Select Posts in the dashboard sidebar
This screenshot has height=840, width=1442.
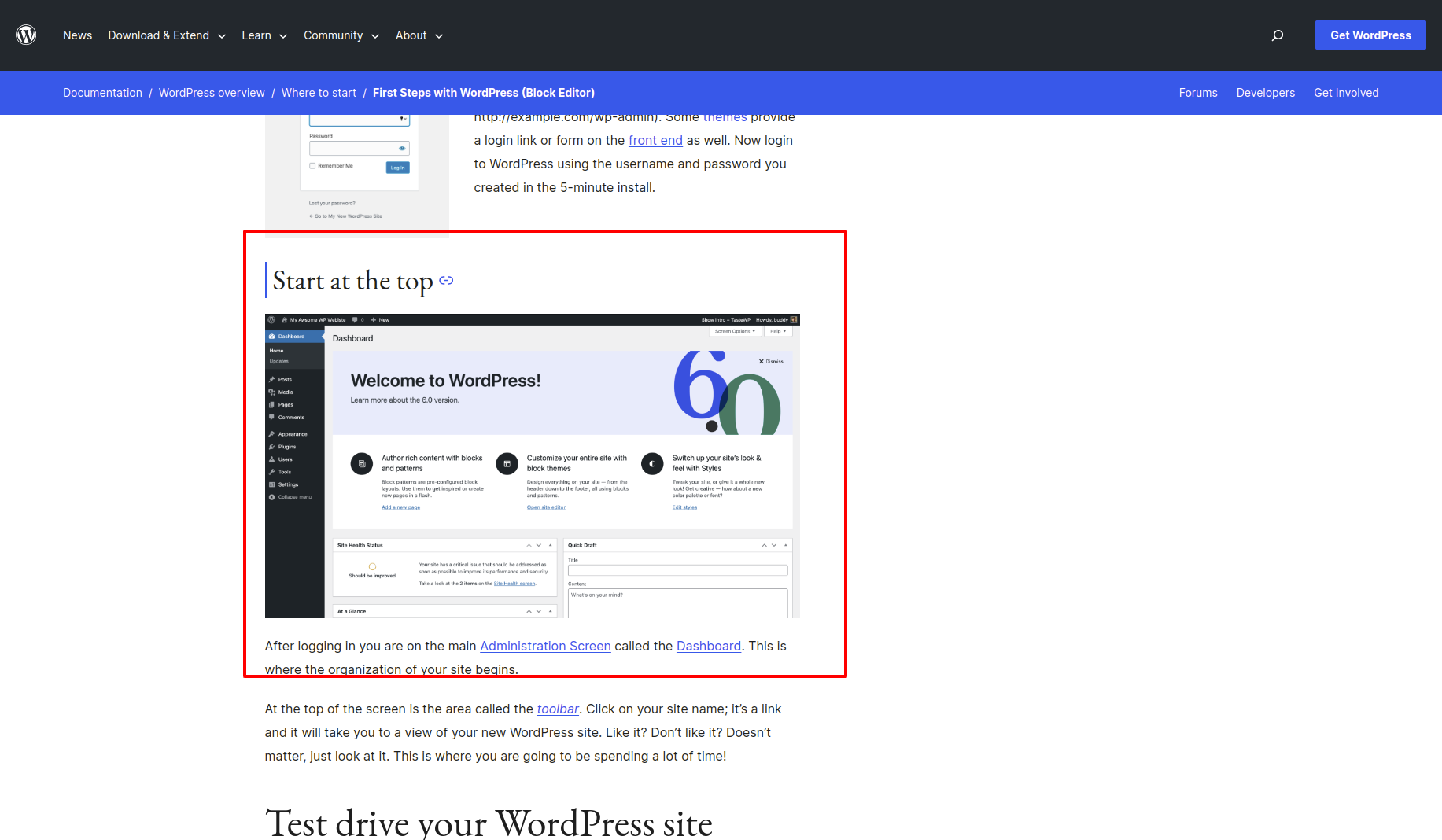(x=274, y=379)
